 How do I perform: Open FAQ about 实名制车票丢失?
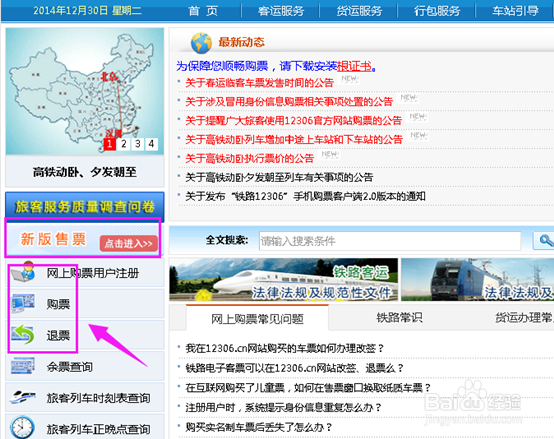click(x=259, y=427)
